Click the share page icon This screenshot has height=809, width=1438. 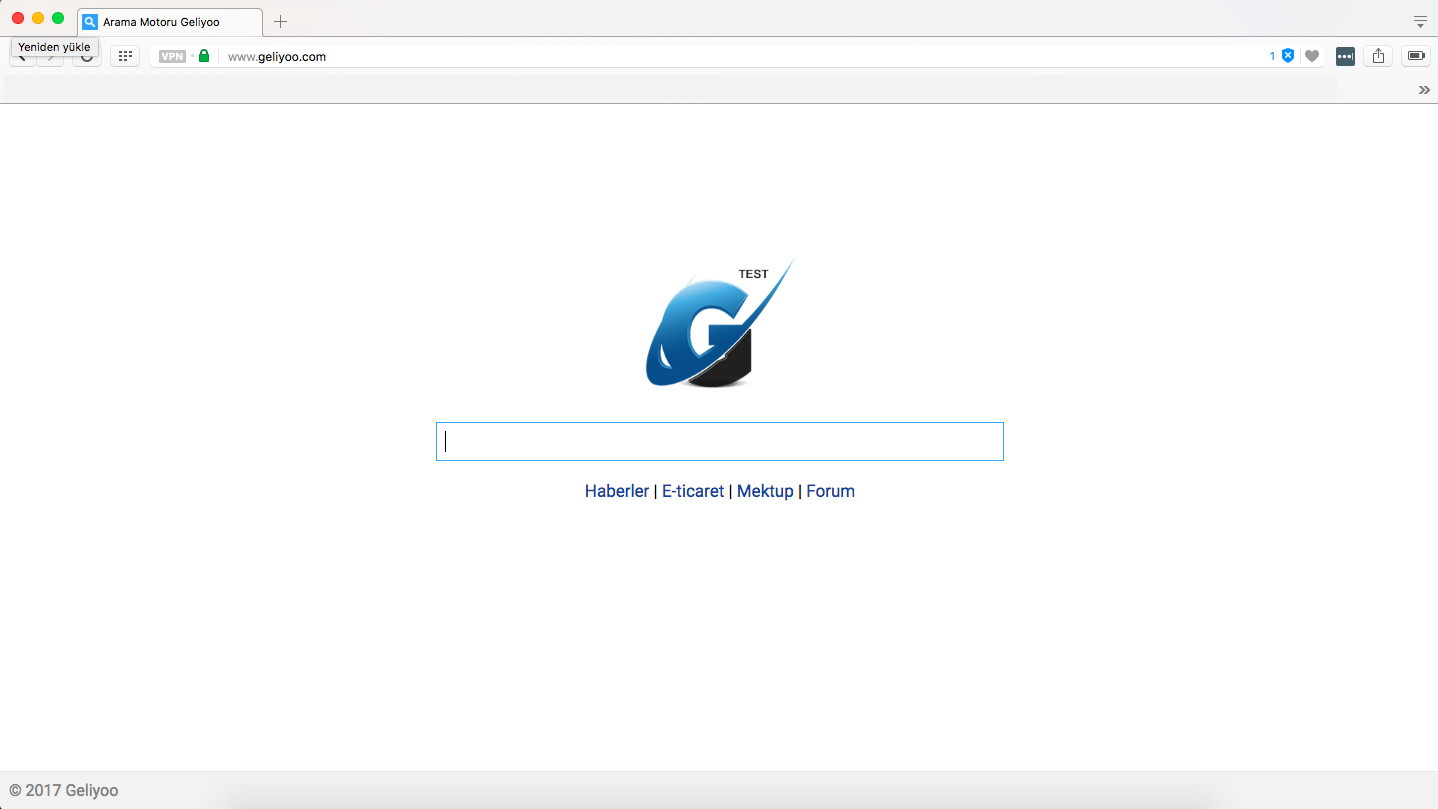click(x=1379, y=56)
